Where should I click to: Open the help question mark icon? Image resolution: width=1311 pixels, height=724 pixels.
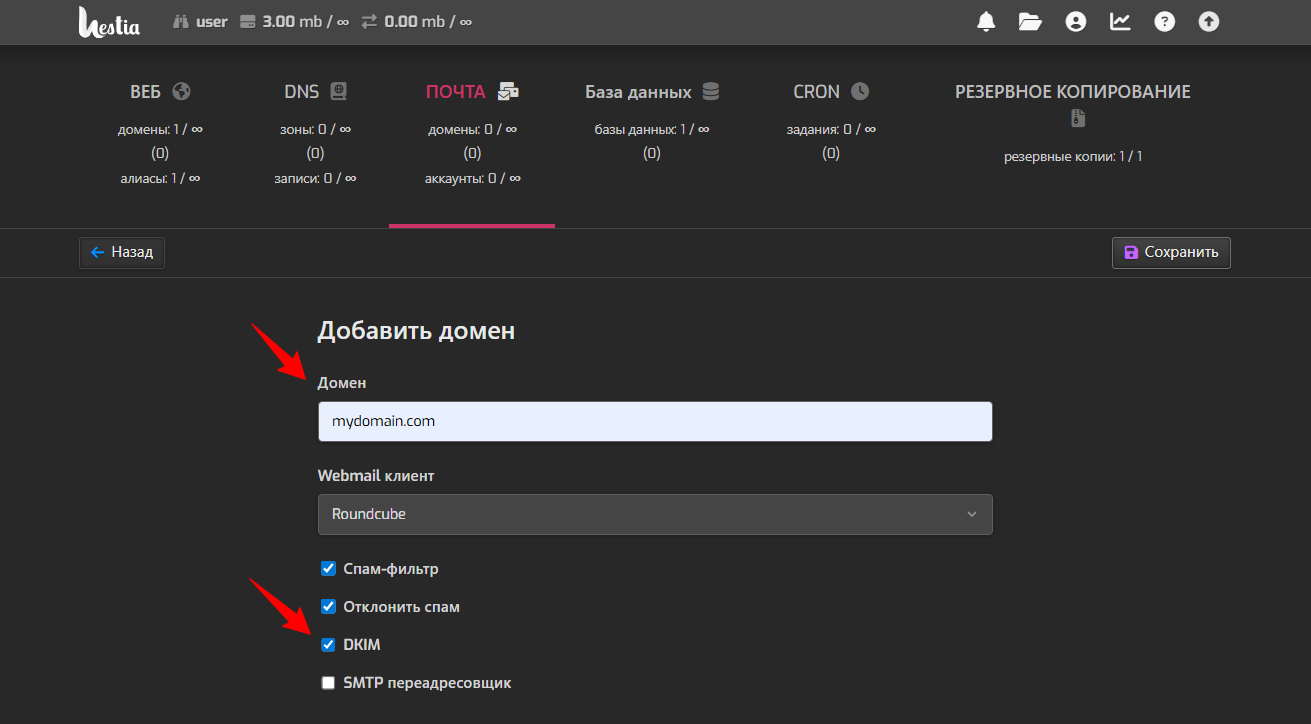pyautogui.click(x=1165, y=21)
